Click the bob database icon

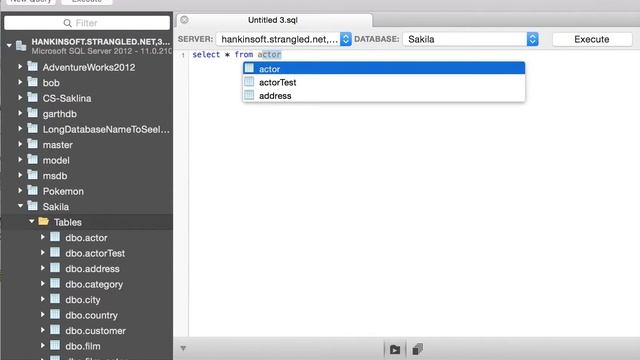point(33,82)
